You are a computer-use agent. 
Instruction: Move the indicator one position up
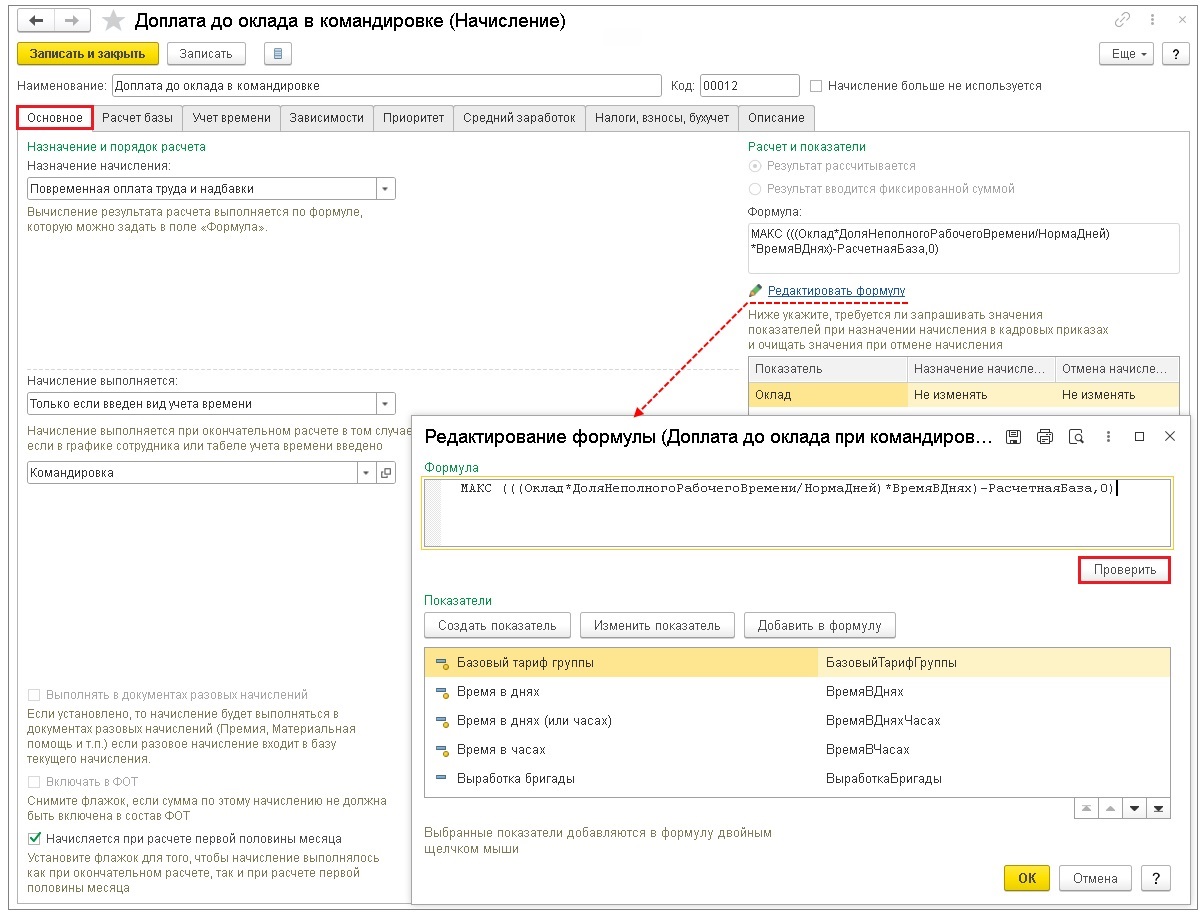pyautogui.click(x=1108, y=808)
